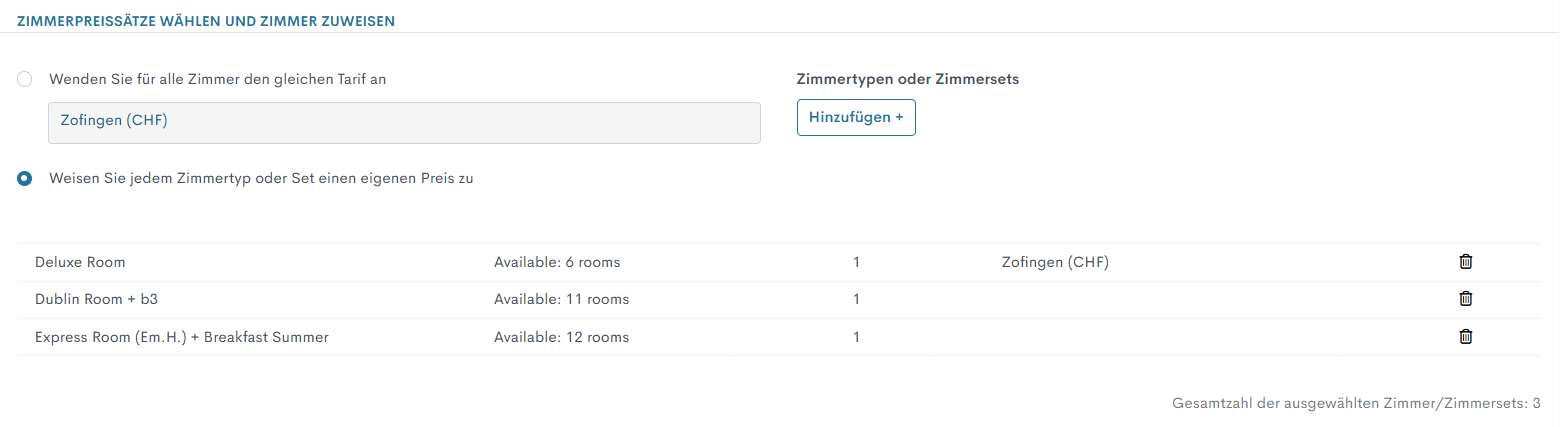This screenshot has height=427, width=1560.
Task: Click "Available: 11 rooms" text
Action: 561,298
